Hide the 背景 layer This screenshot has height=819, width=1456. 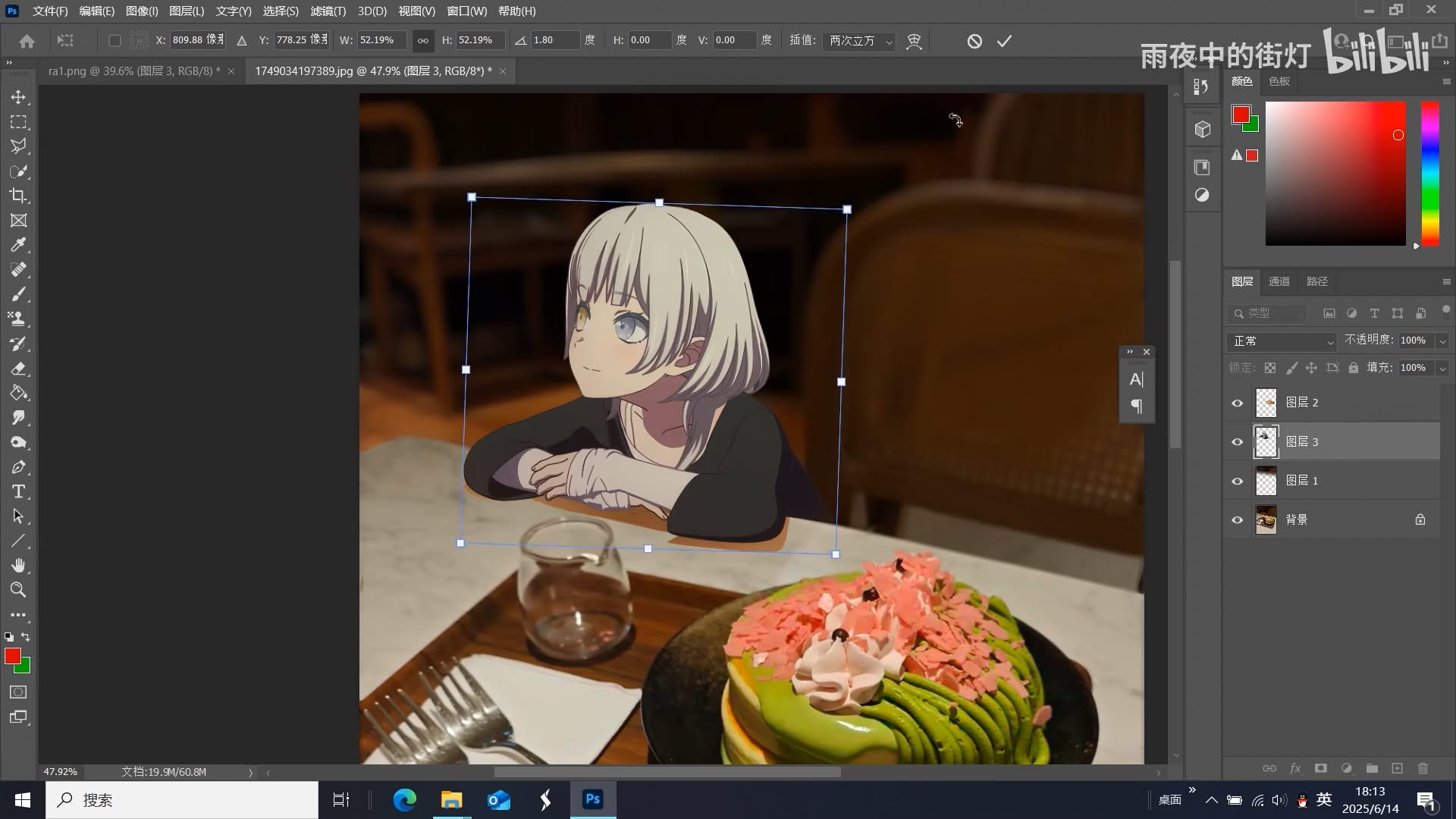coord(1237,519)
